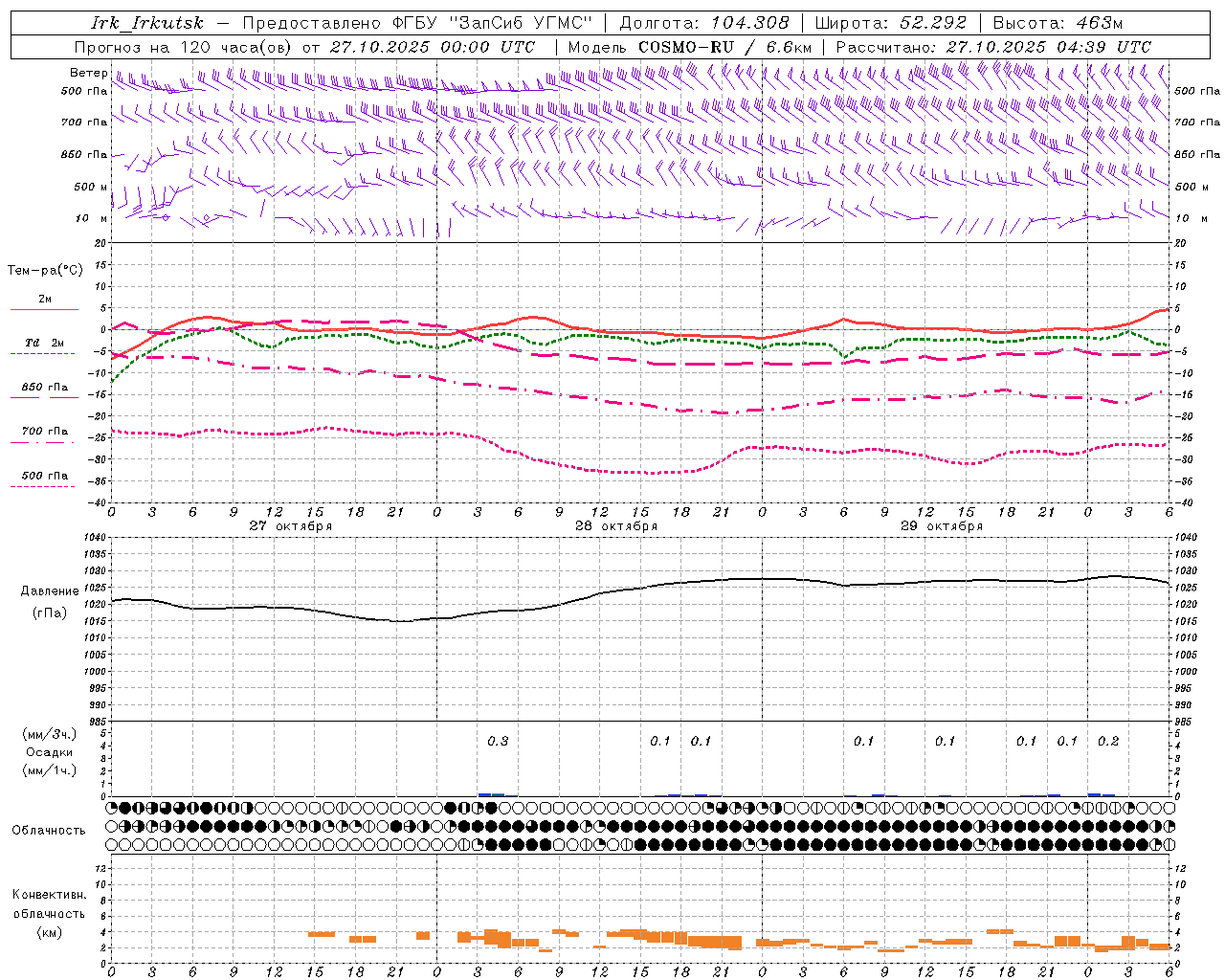Viewport: 1225px width, 980px height.
Task: Click the 'Широта: 52.292' latitude value
Action: point(890,23)
